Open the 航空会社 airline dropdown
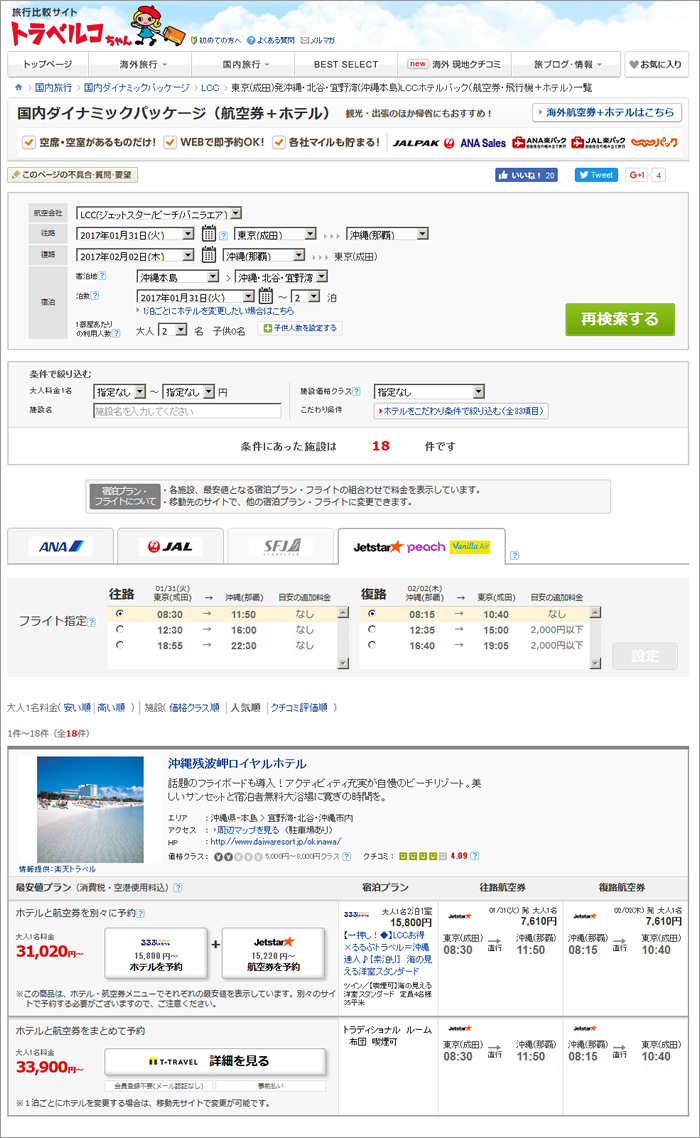Viewport: 700px width, 1138px height. [x=159, y=213]
